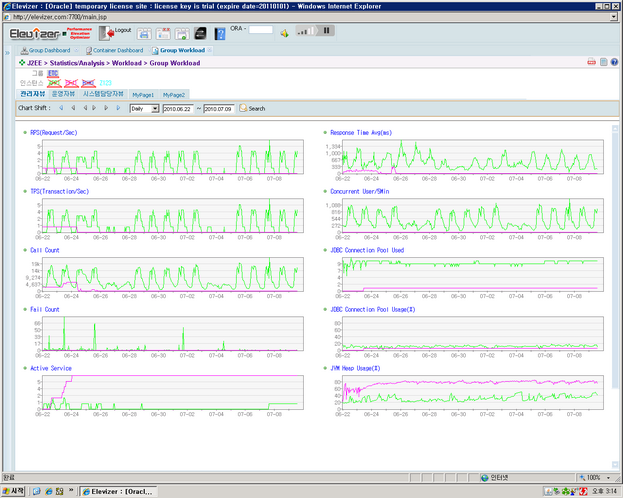Image resolution: width=623 pixels, height=498 pixels.
Task: Click the Active Service chart title
Action: pos(51,368)
